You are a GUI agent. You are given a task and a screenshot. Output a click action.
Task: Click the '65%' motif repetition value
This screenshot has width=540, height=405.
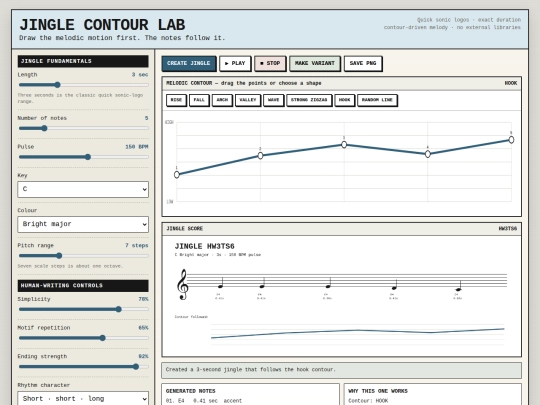pyautogui.click(x=143, y=328)
